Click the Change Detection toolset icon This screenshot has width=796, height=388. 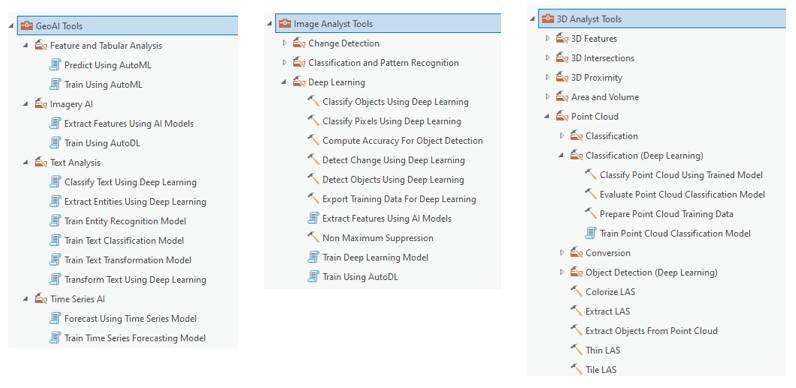[x=299, y=44]
